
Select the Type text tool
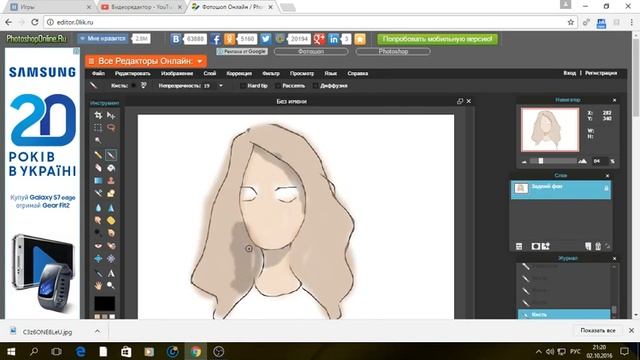[111, 273]
